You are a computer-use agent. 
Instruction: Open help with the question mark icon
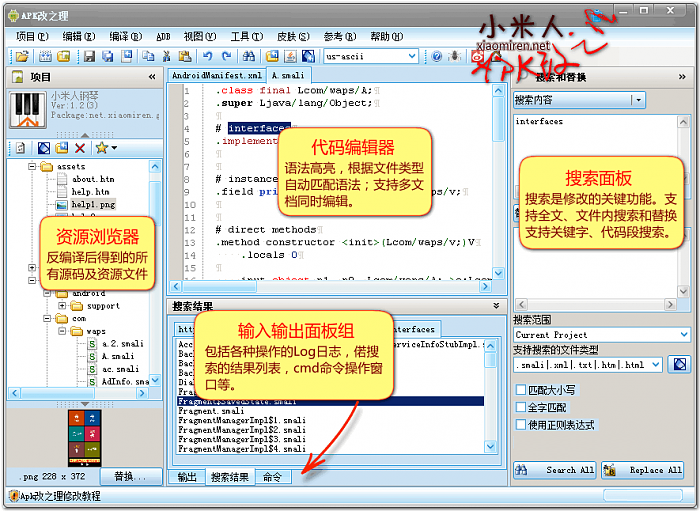tap(437, 56)
